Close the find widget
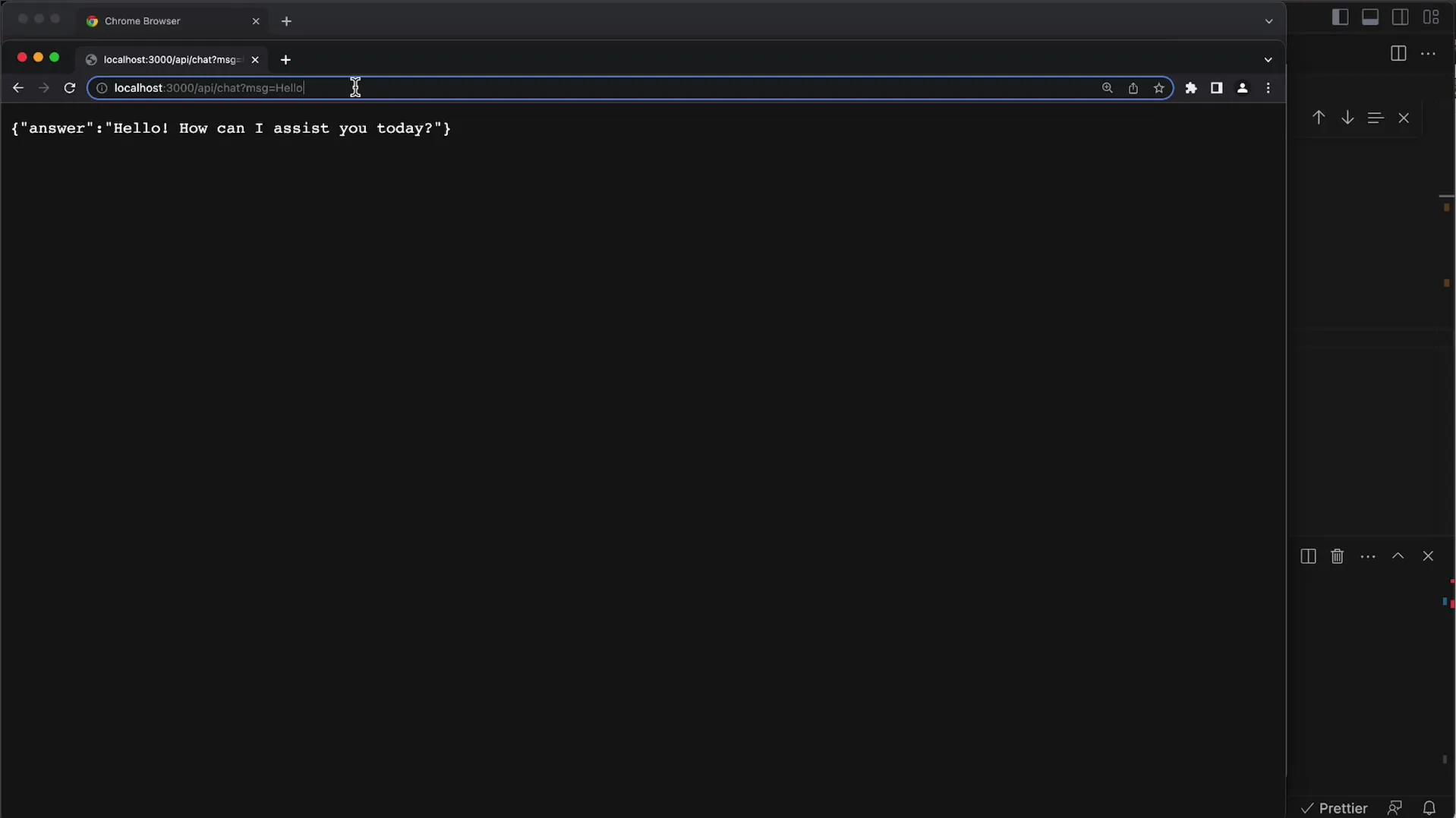Image resolution: width=1456 pixels, height=818 pixels. coord(1404,118)
